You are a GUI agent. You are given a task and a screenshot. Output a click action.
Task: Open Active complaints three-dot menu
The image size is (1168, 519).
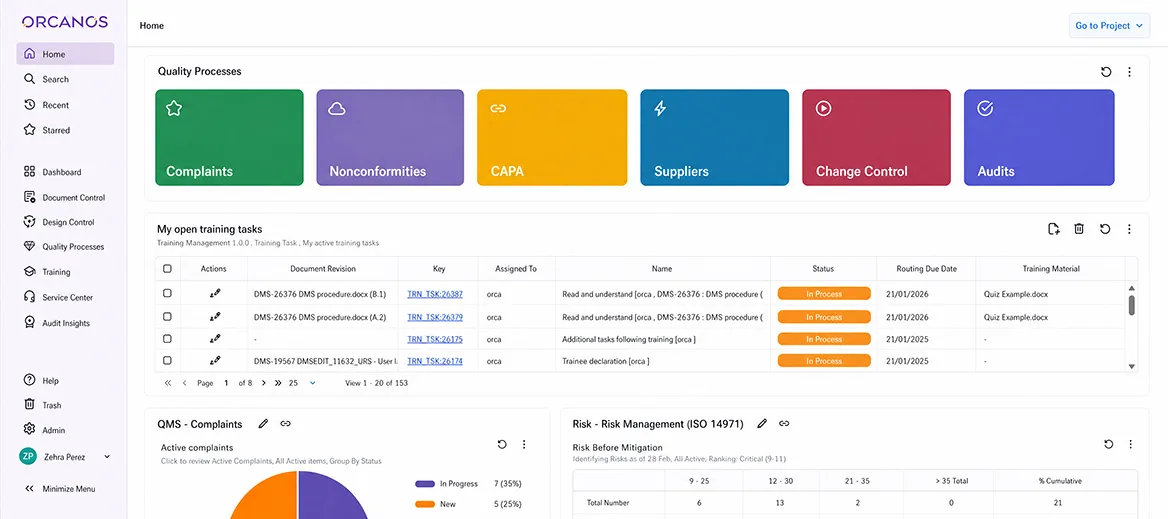point(524,445)
